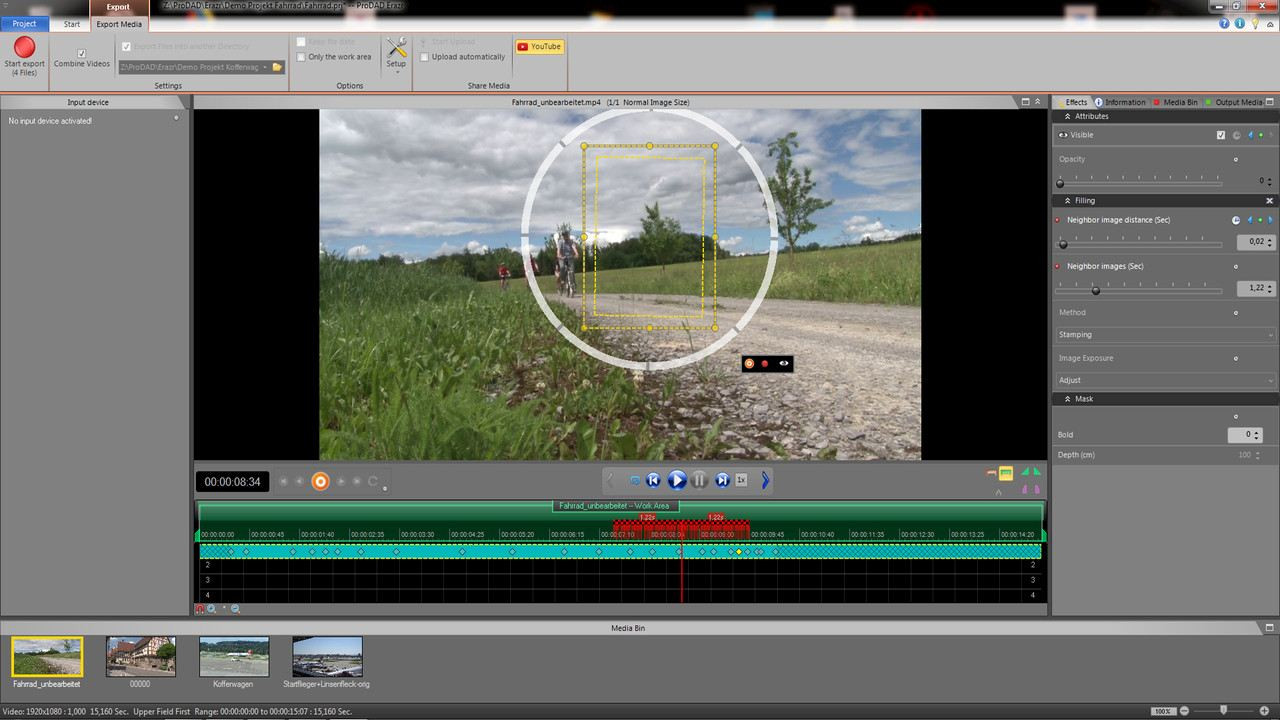Select the Startflieger+Linsenfleck-orig thumbnail
1280x720 pixels.
tap(328, 657)
